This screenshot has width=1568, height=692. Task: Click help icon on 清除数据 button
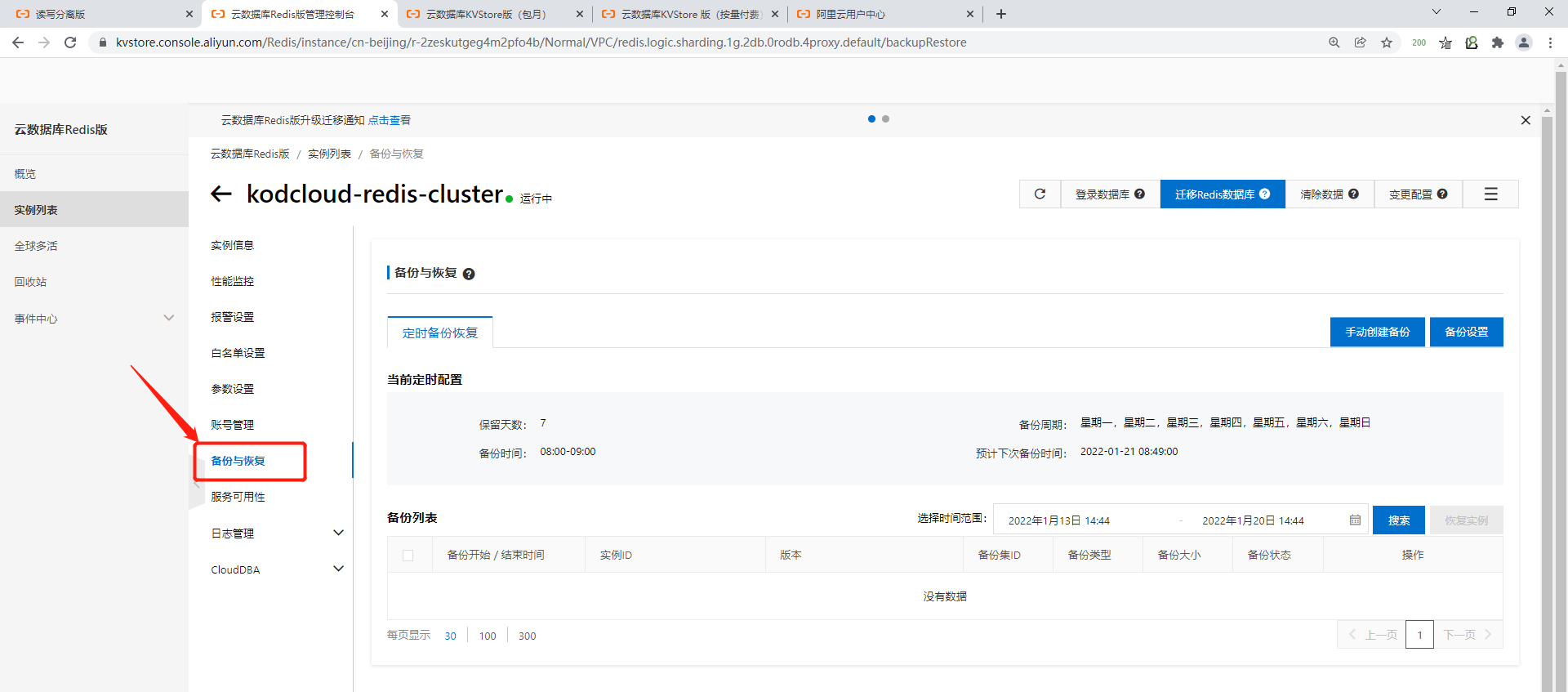[x=1353, y=194]
